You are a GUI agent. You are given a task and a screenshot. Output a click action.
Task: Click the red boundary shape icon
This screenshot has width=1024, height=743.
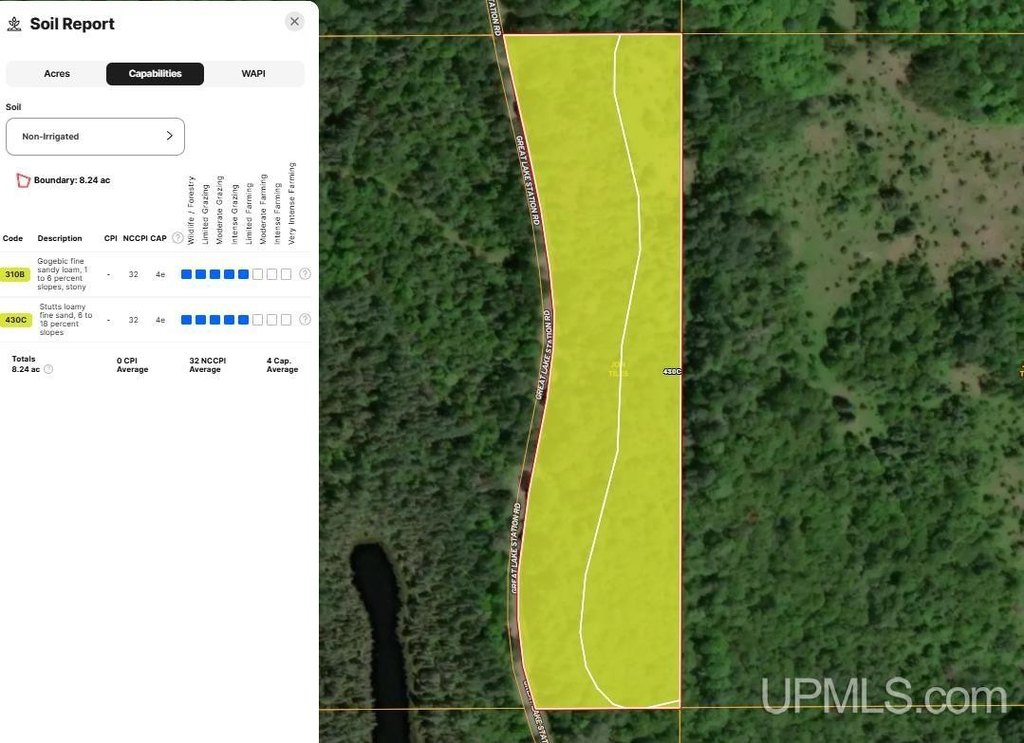[23, 180]
